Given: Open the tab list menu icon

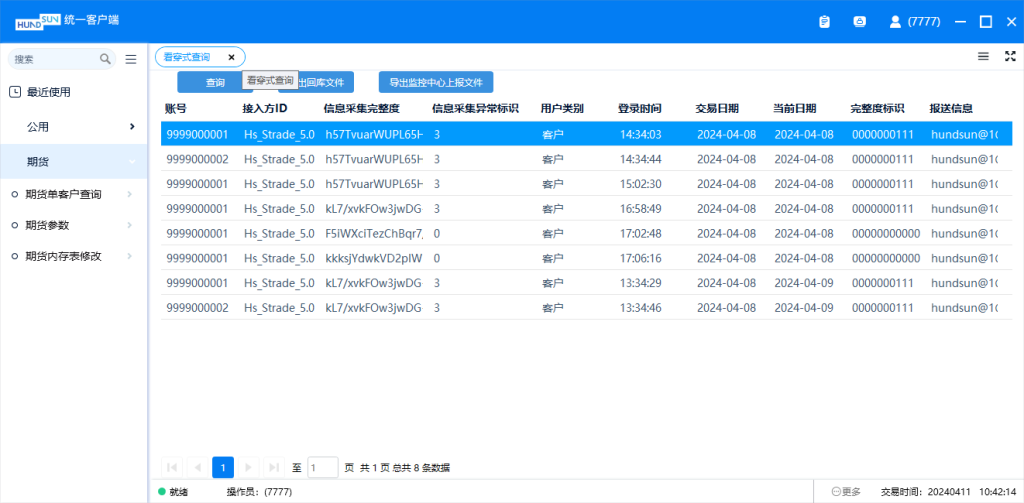Looking at the screenshot, I should pyautogui.click(x=983, y=57).
